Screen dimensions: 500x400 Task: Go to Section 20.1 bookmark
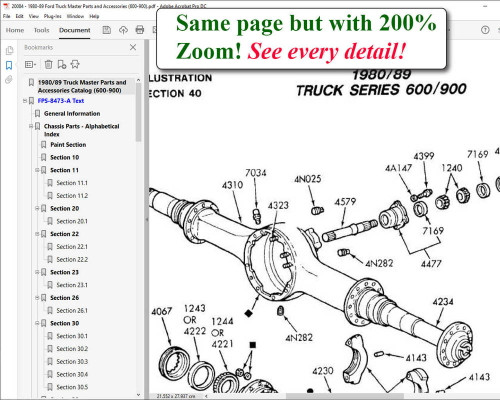click(72, 221)
